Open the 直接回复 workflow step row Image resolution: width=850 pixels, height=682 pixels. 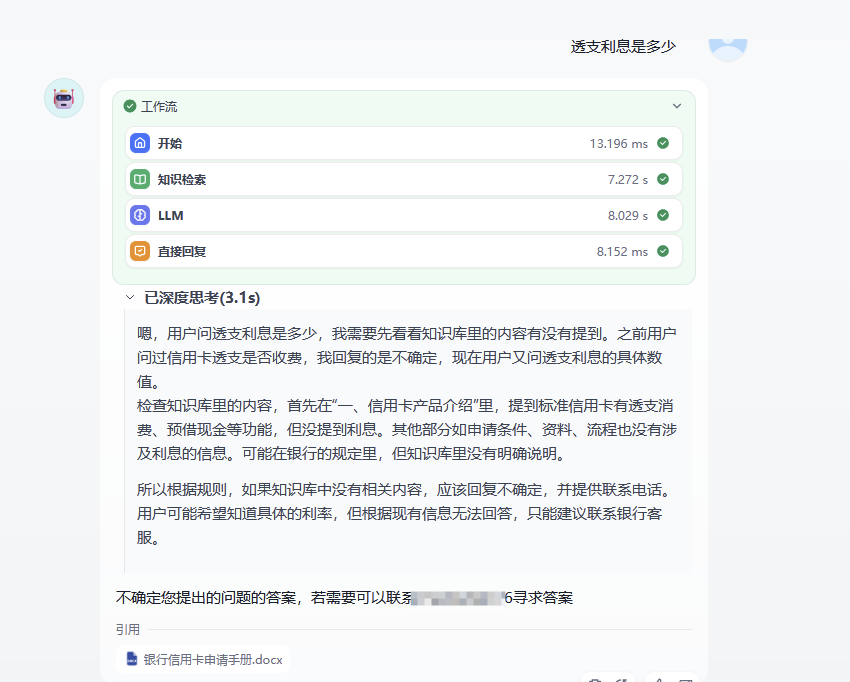(x=403, y=252)
